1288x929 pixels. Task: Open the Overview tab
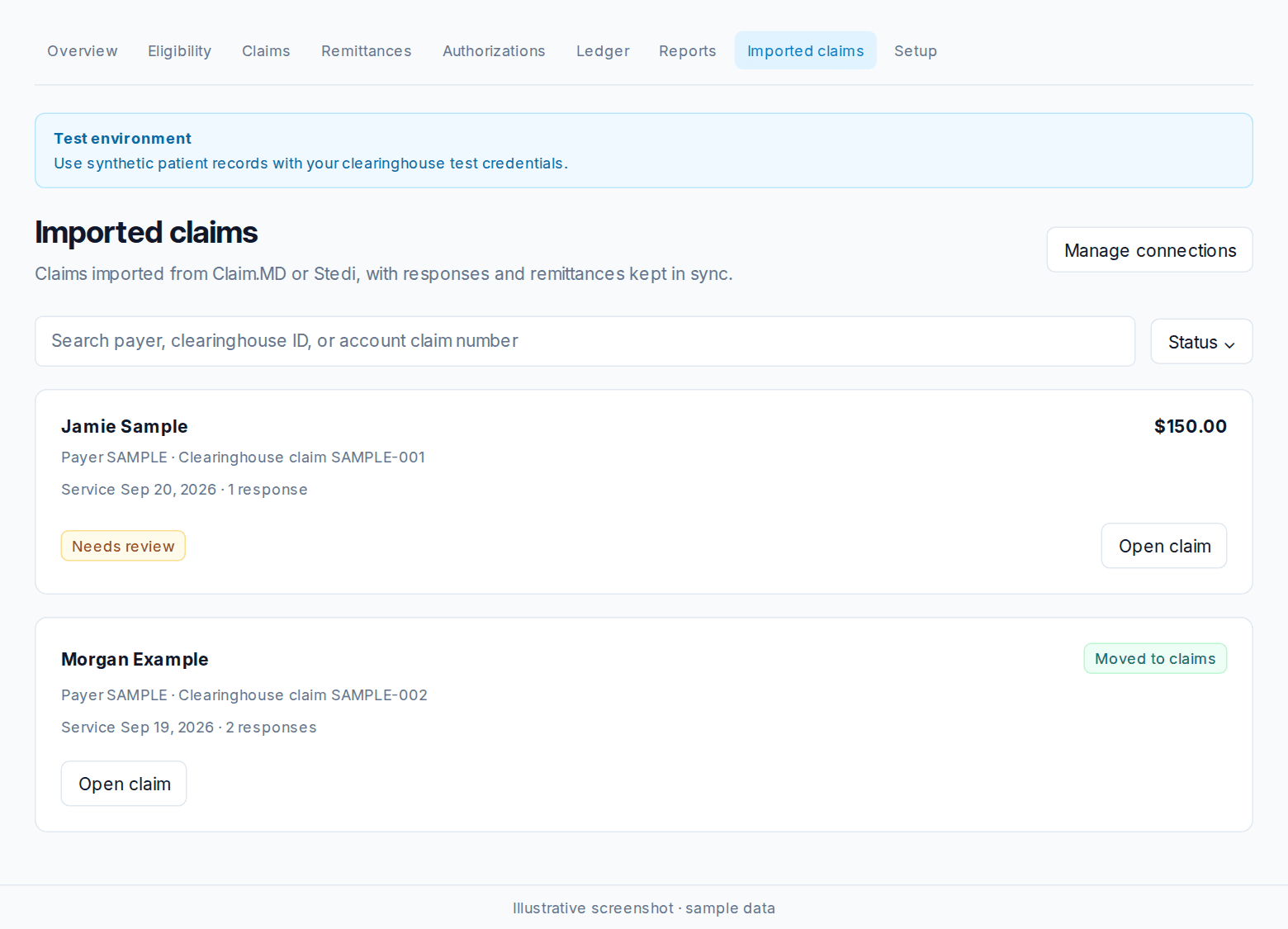coord(83,51)
